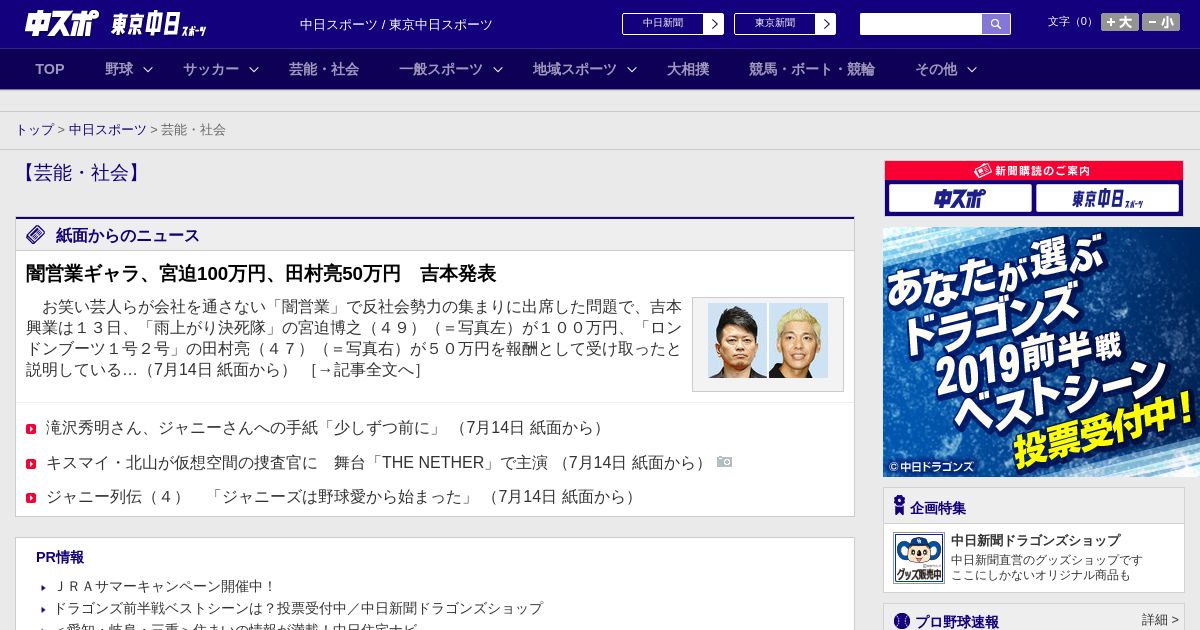Open the ＪＲＡサマーキャンペーン開催中！ PR link

tap(164, 587)
